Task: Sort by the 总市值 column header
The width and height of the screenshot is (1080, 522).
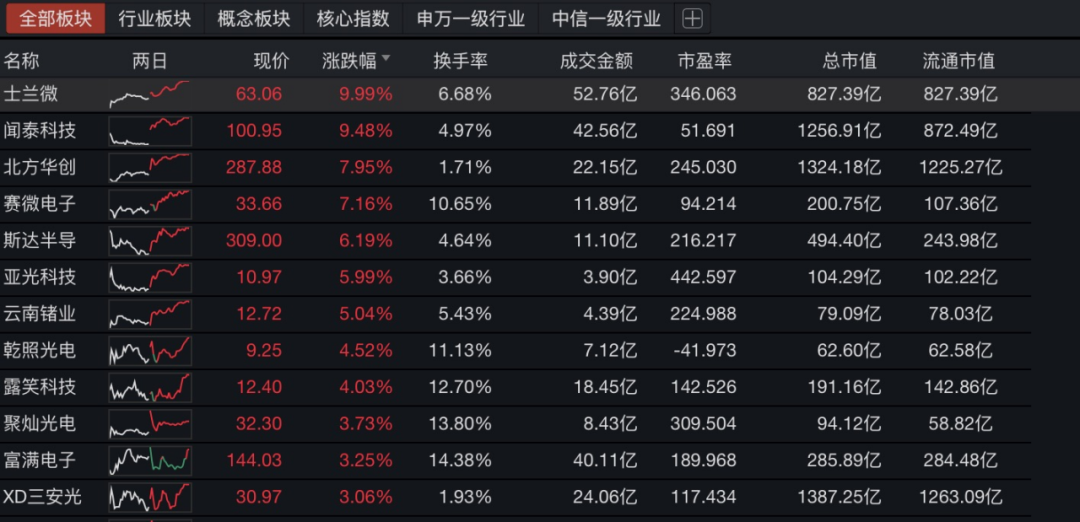Action: click(849, 60)
